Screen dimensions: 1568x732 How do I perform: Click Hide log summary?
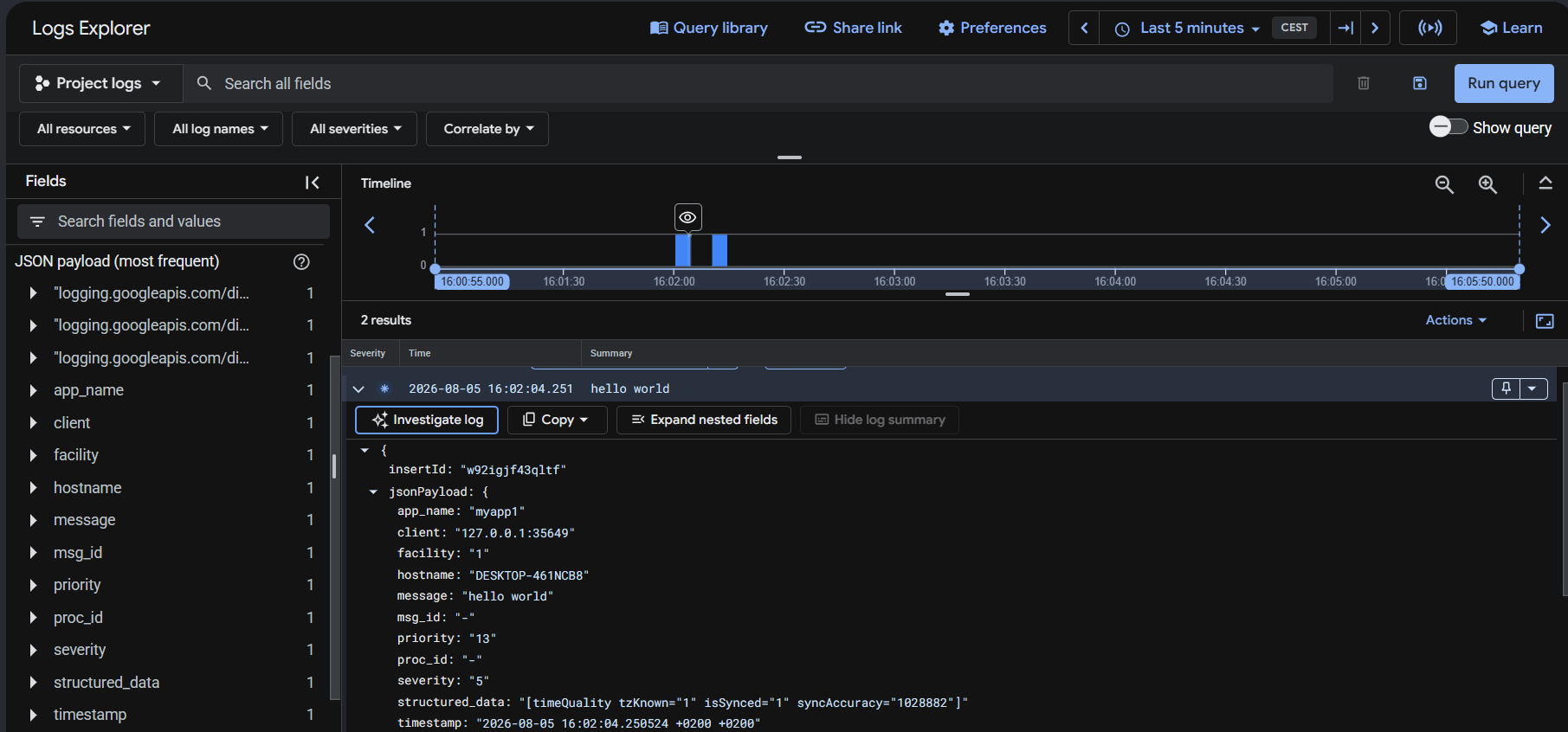[x=880, y=420]
